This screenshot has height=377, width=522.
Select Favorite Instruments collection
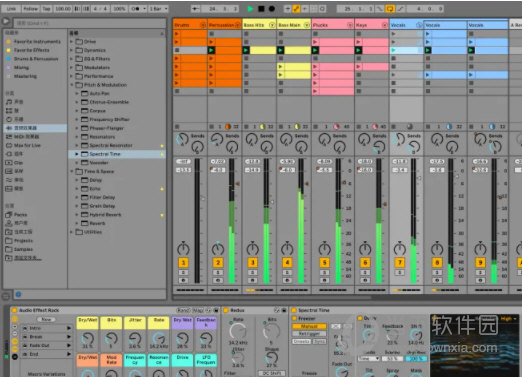click(x=37, y=41)
